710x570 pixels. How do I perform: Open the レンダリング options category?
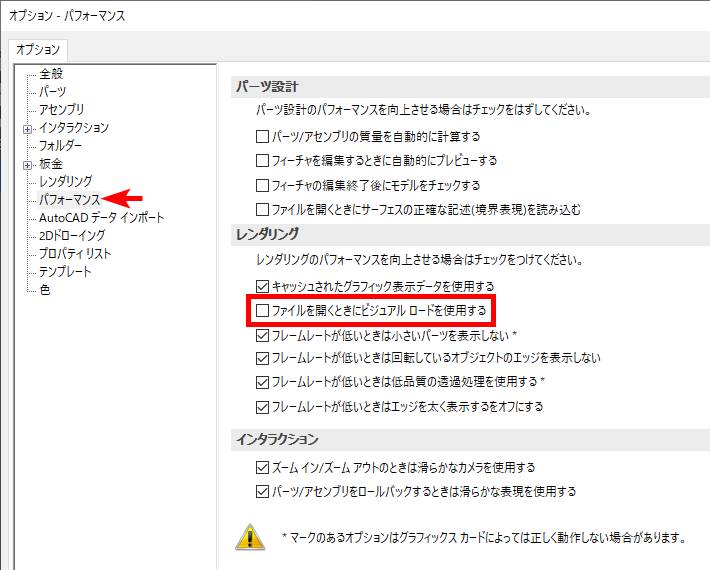65,182
